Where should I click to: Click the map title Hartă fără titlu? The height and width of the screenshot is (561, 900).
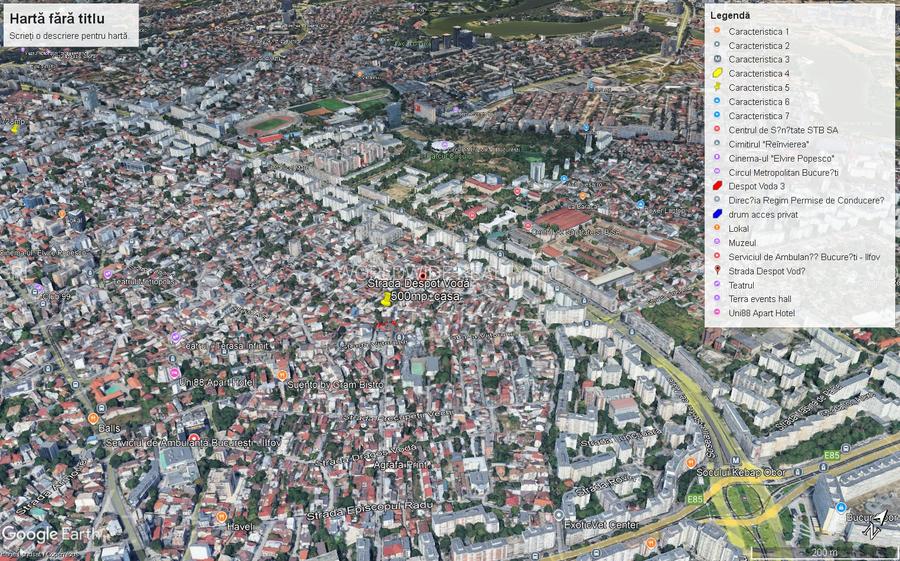point(57,19)
